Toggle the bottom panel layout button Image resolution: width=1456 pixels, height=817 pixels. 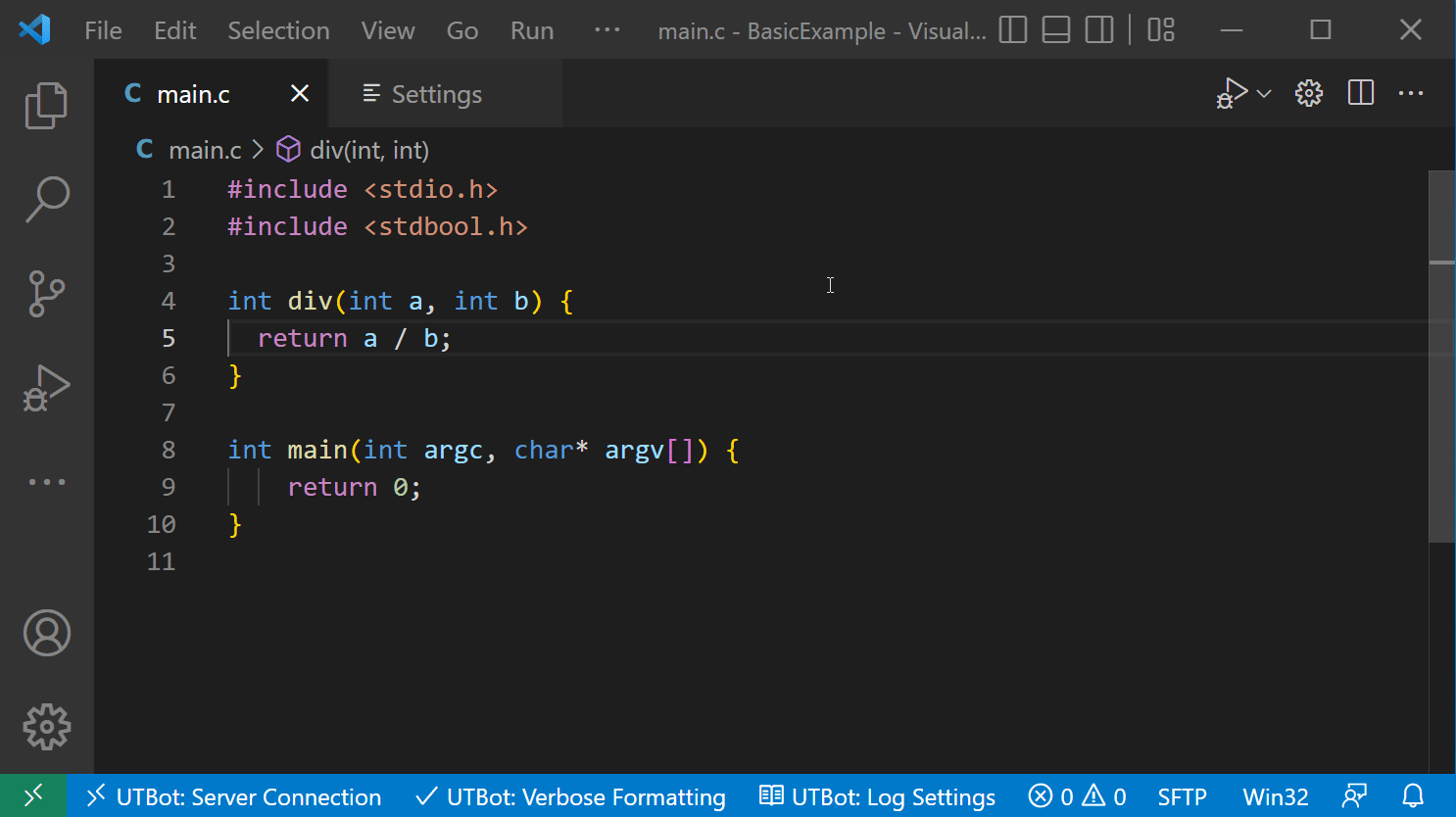coord(1055,30)
